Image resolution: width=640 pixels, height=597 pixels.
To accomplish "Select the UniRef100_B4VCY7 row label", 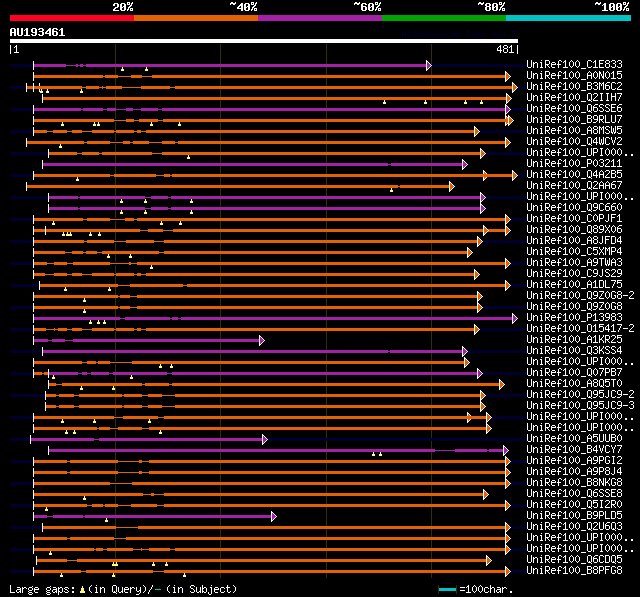I will pos(574,450).
